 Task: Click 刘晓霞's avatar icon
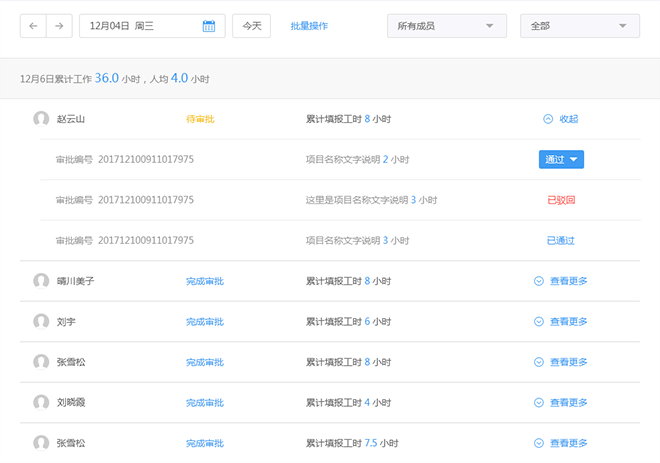[x=41, y=402]
